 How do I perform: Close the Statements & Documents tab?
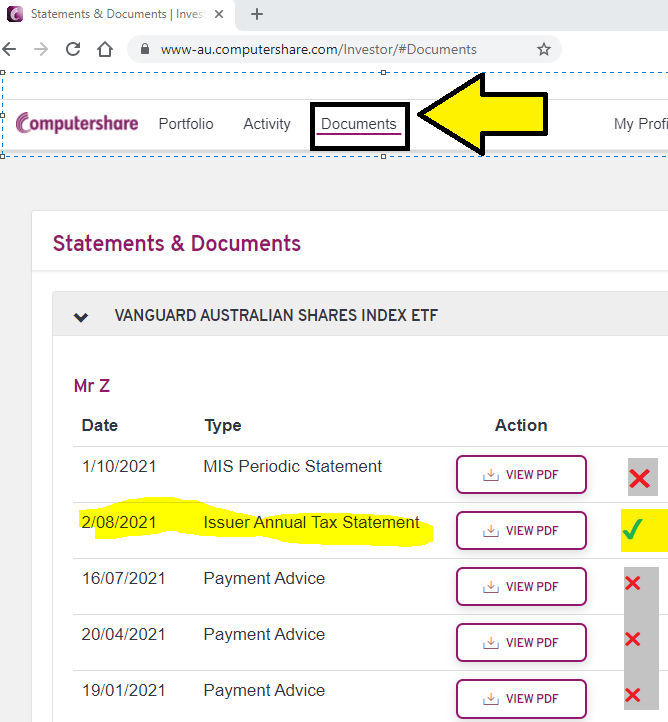[x=219, y=14]
